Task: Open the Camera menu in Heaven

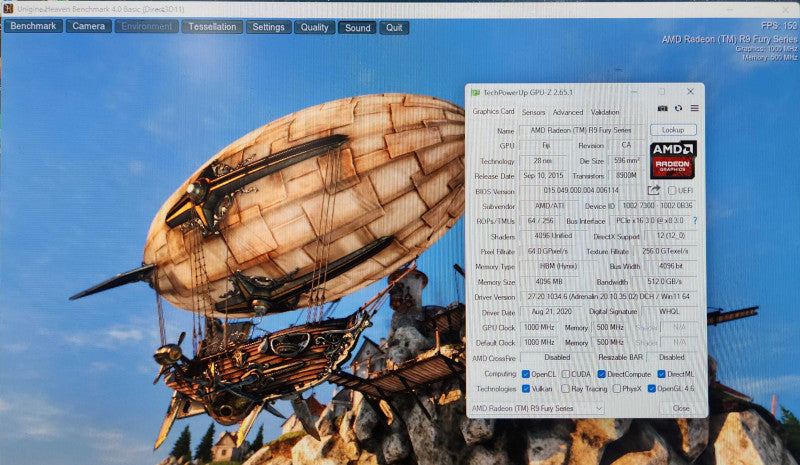Action: pyautogui.click(x=88, y=26)
